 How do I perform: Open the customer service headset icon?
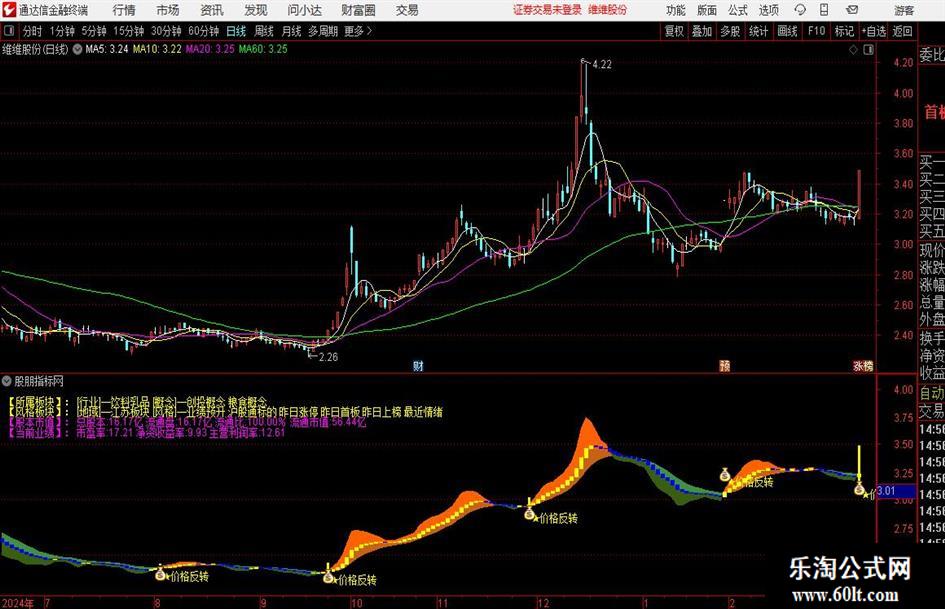800,10
